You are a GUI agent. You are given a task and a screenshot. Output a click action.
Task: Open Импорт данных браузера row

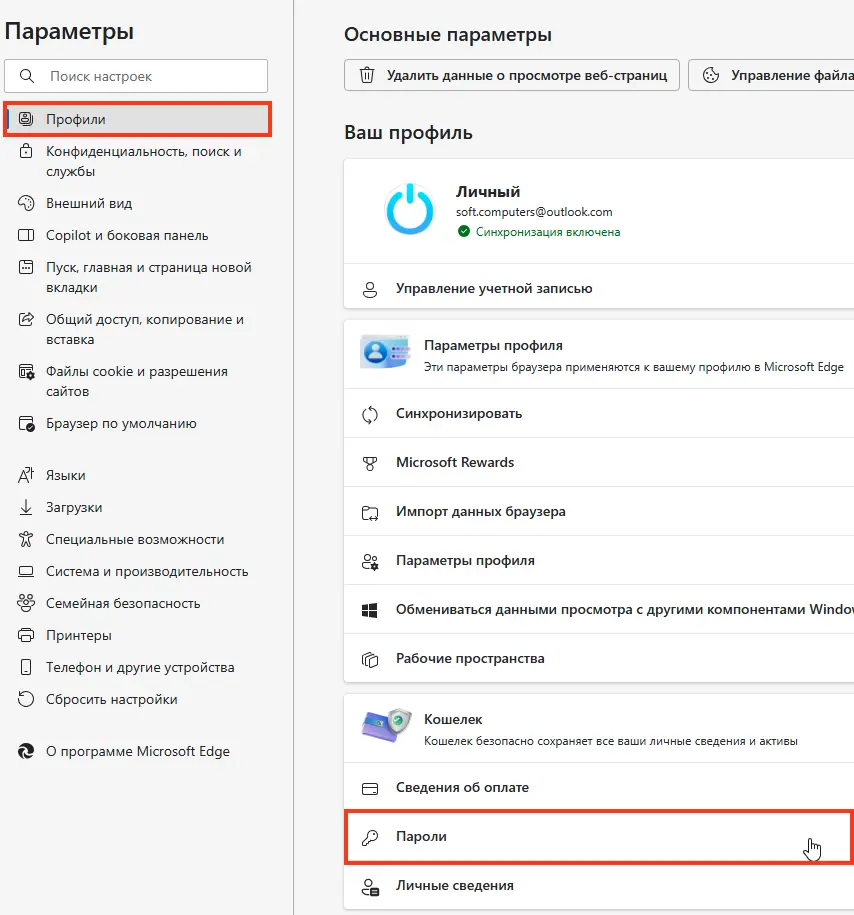coord(599,512)
